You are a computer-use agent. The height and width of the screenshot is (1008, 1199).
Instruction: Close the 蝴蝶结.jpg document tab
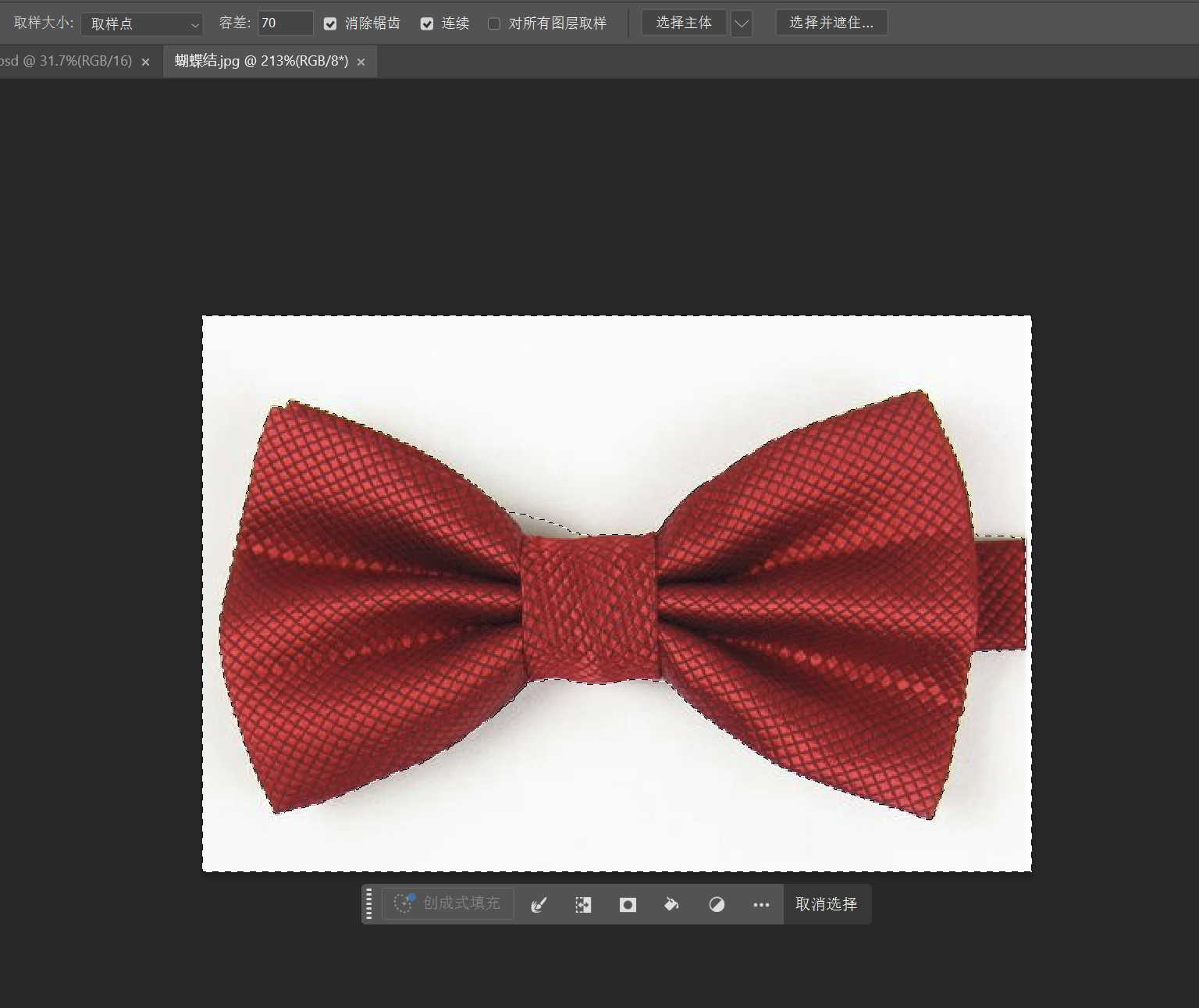coord(361,62)
